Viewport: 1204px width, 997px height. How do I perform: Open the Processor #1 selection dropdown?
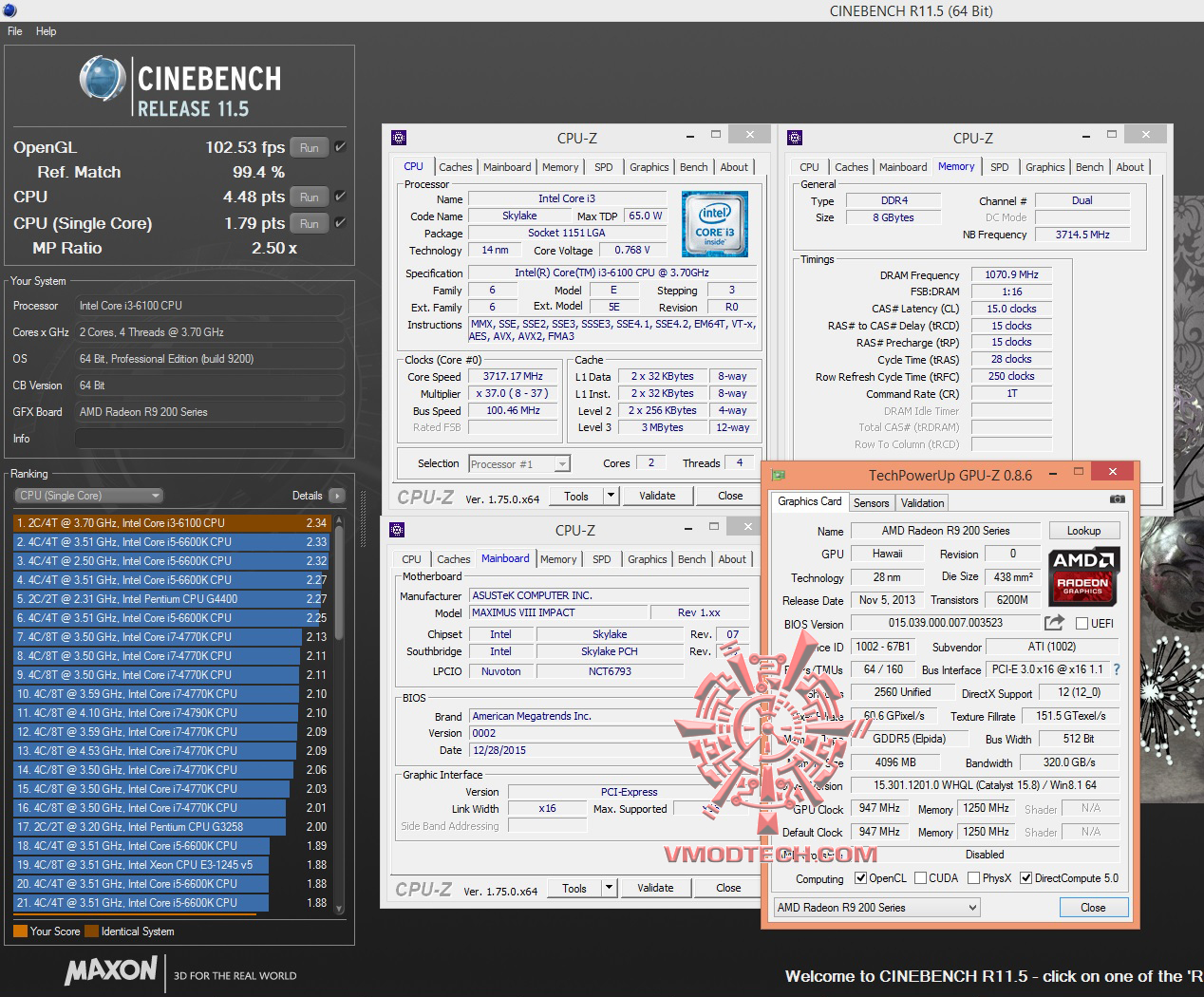[519, 463]
